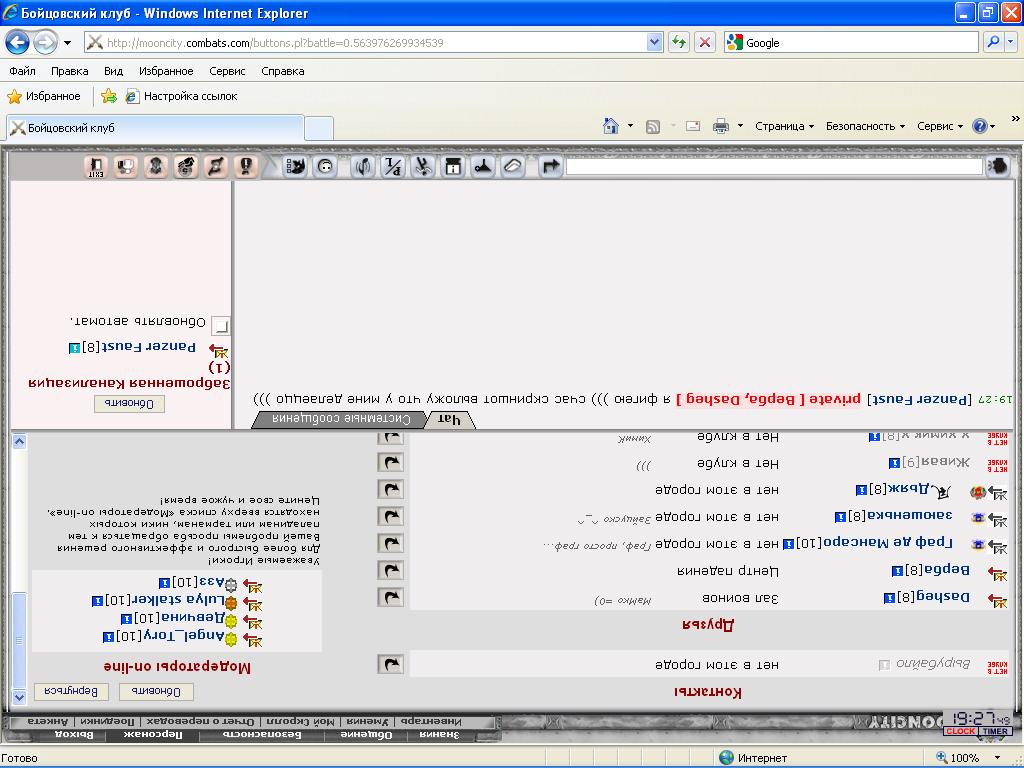This screenshot has height=768, width=1024.
Task: Open the Файл menu
Action: [22, 71]
